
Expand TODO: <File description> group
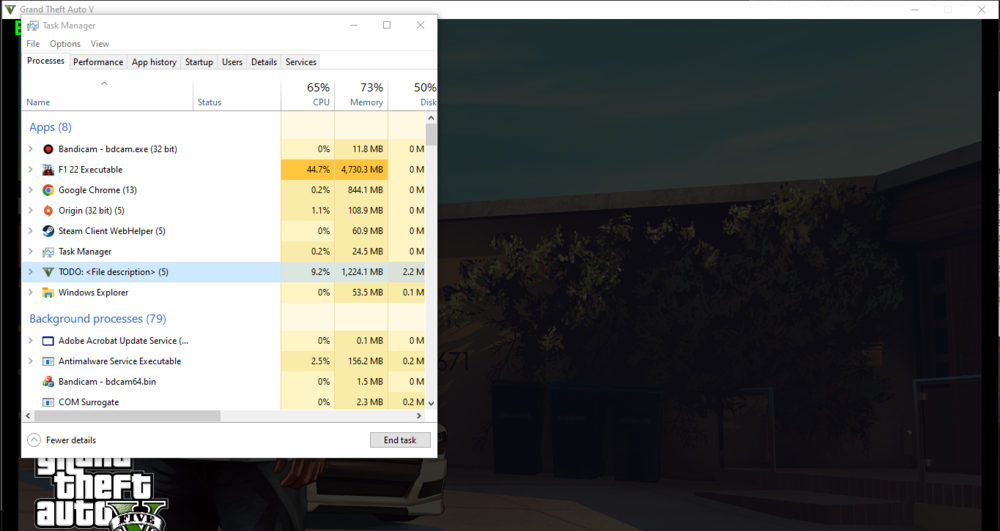tap(30, 272)
